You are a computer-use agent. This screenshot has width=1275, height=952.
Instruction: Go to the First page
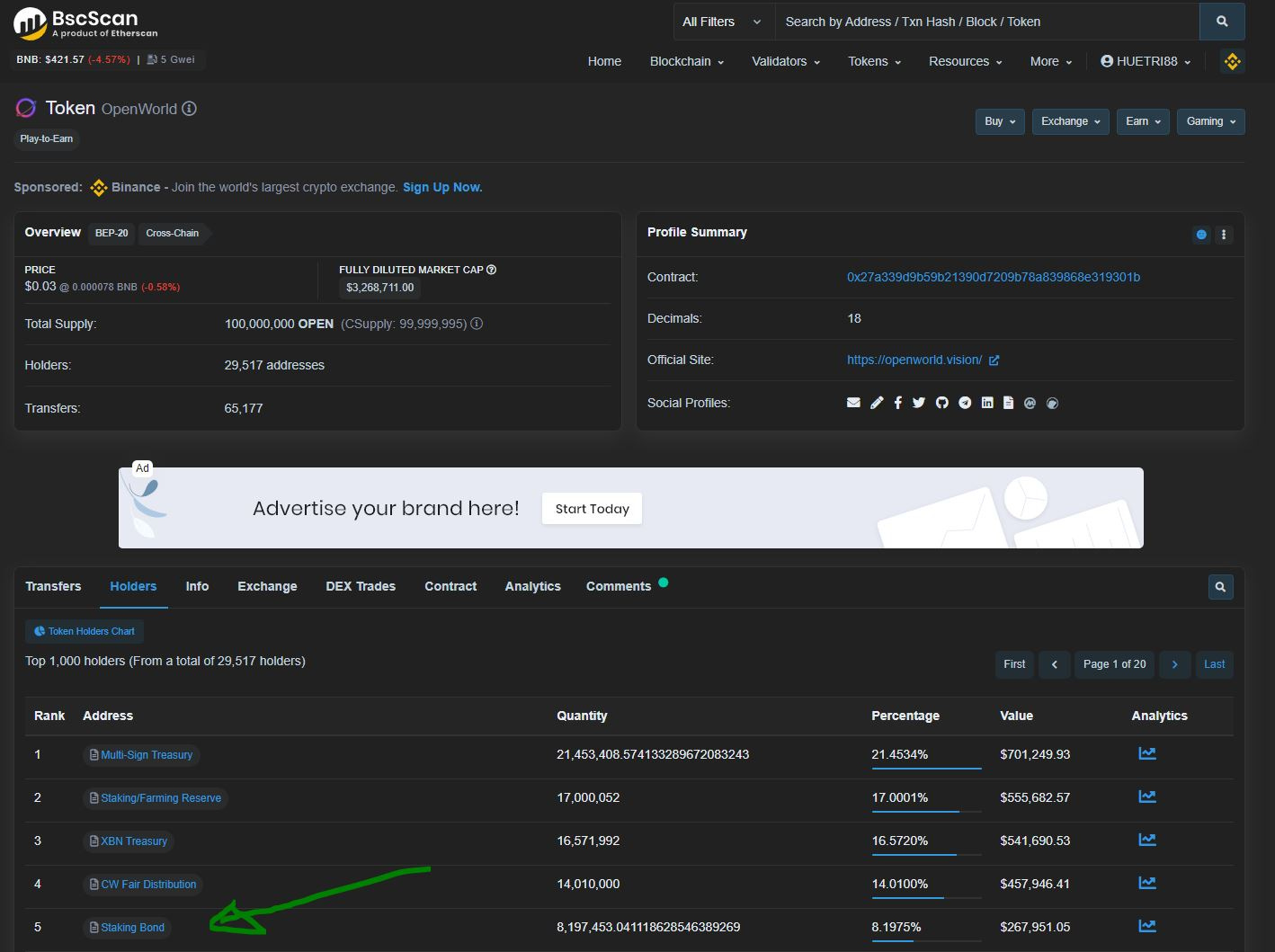[x=1014, y=664]
